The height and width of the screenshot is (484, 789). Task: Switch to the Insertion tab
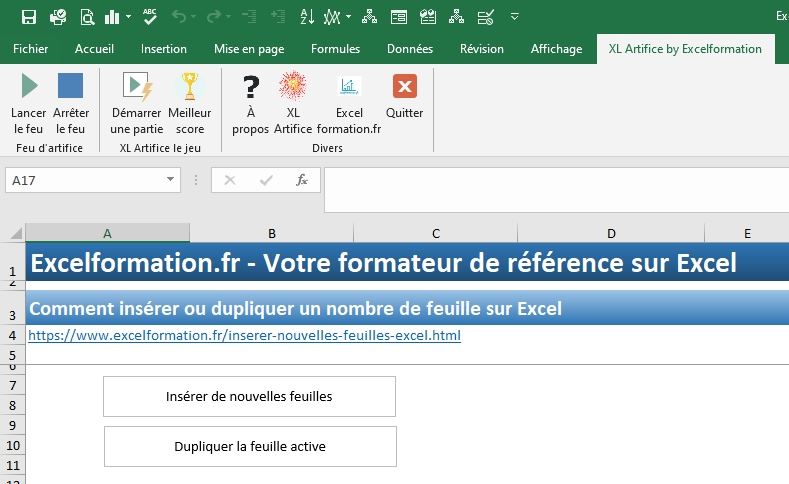tap(164, 49)
